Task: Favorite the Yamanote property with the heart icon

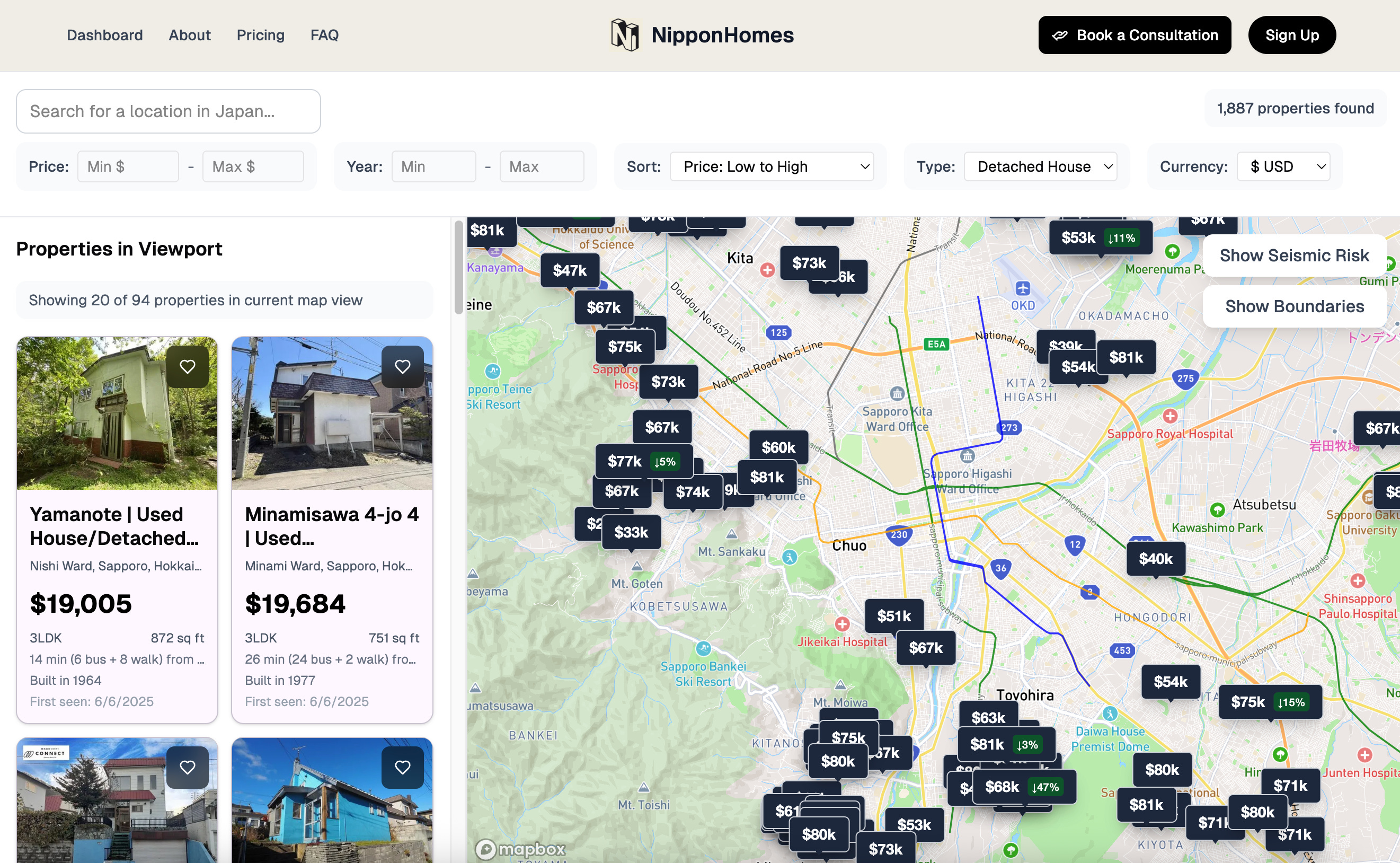Action: (188, 366)
